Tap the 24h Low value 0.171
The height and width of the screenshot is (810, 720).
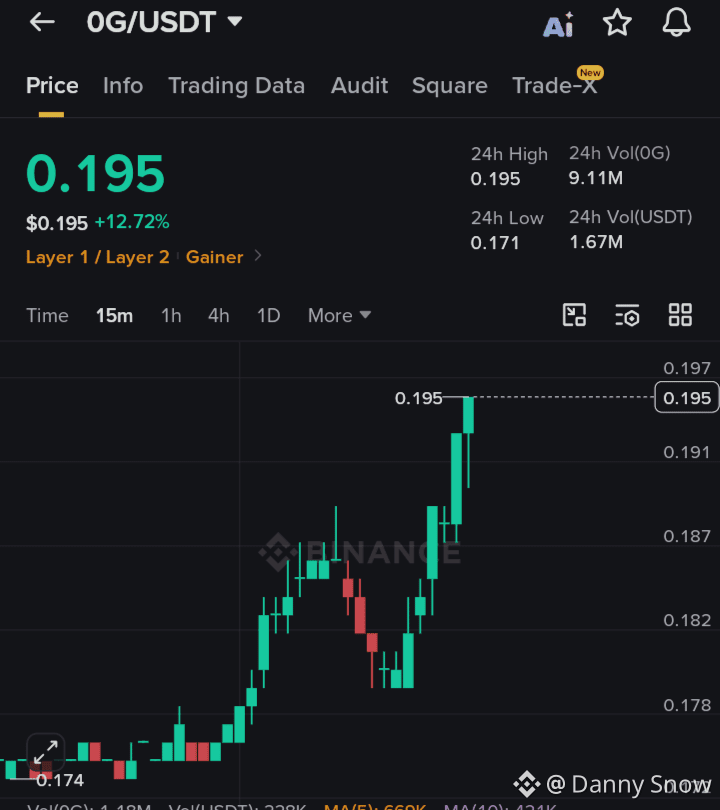click(495, 243)
